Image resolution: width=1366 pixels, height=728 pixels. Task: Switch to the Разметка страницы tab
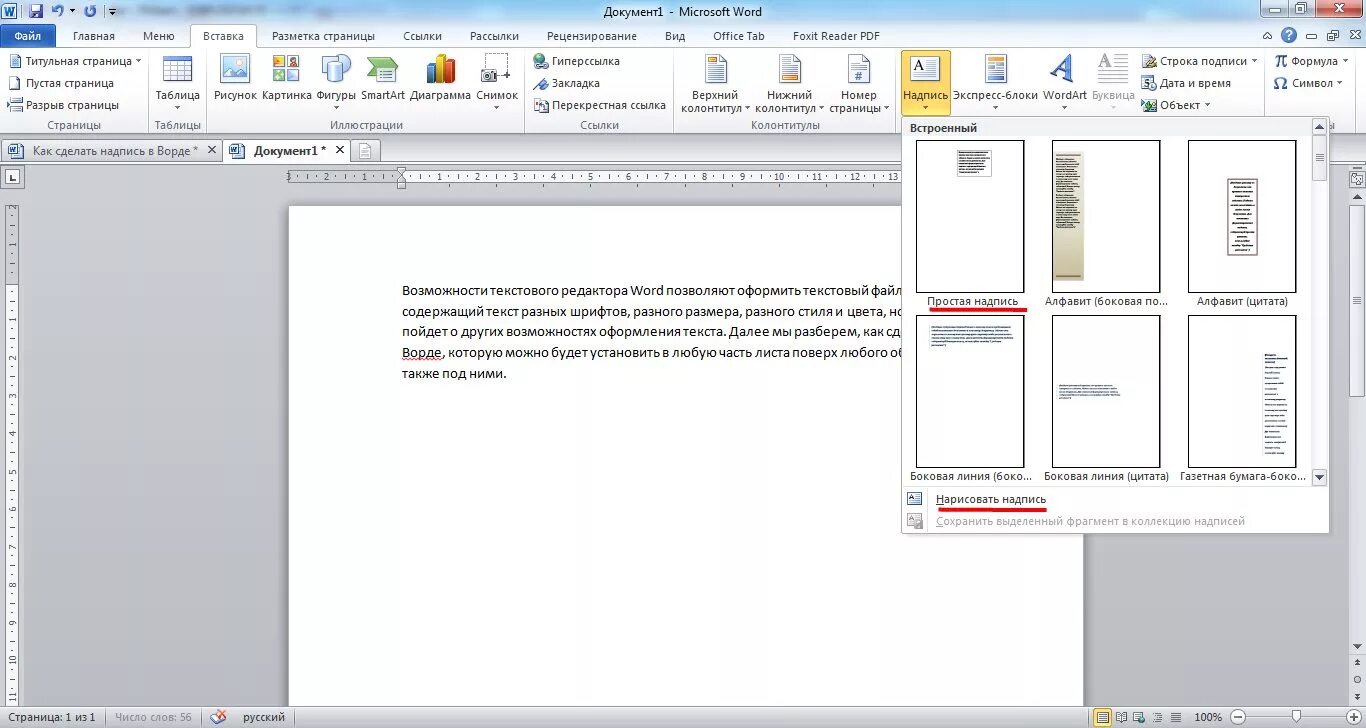(323, 36)
